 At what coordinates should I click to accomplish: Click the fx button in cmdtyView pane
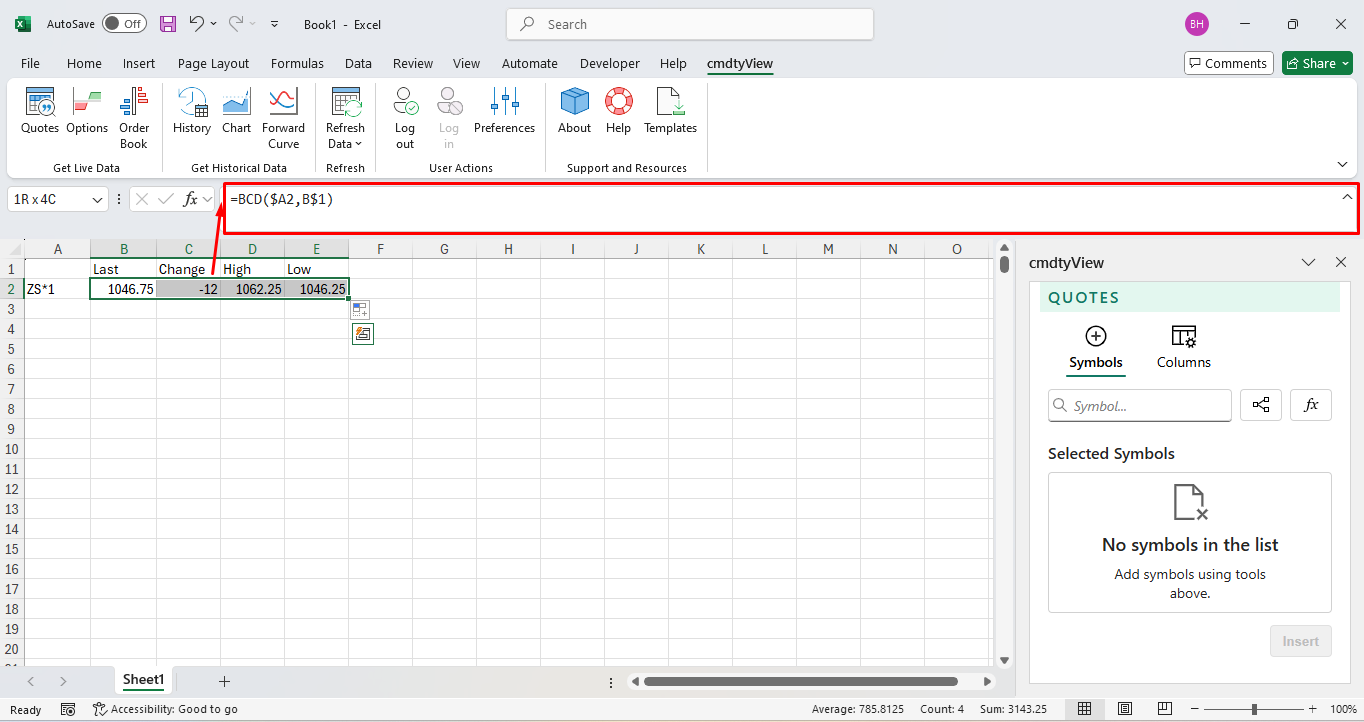pos(1311,405)
